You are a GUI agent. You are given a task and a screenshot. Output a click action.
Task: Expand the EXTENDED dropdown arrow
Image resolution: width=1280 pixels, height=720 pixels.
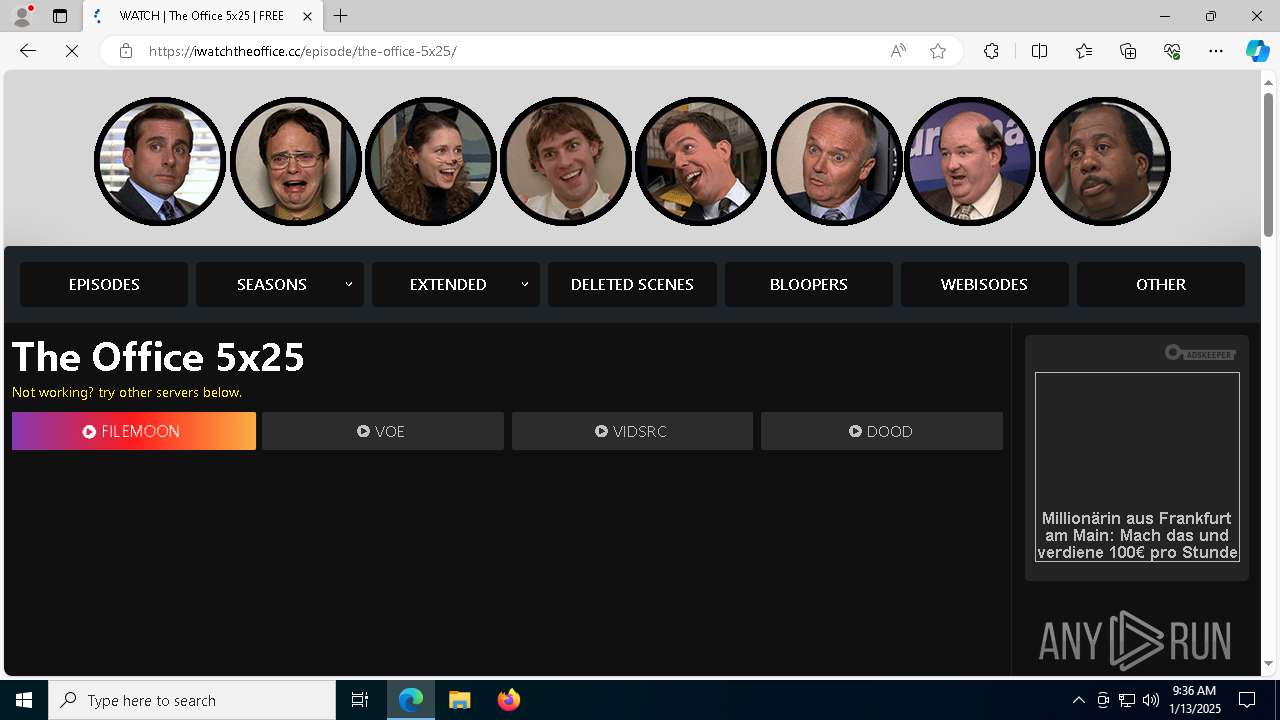click(525, 284)
